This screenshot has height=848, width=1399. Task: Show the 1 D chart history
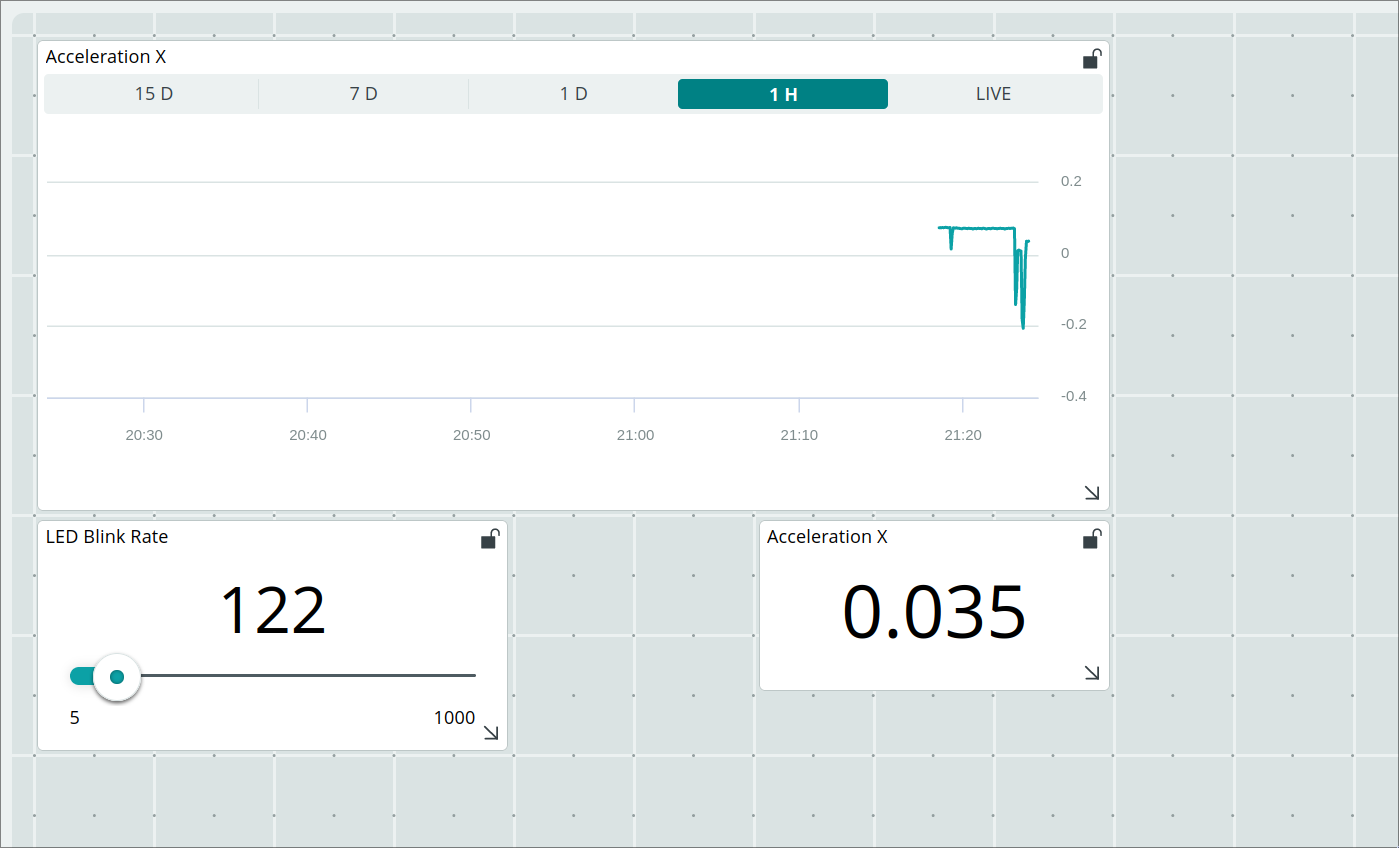click(573, 94)
